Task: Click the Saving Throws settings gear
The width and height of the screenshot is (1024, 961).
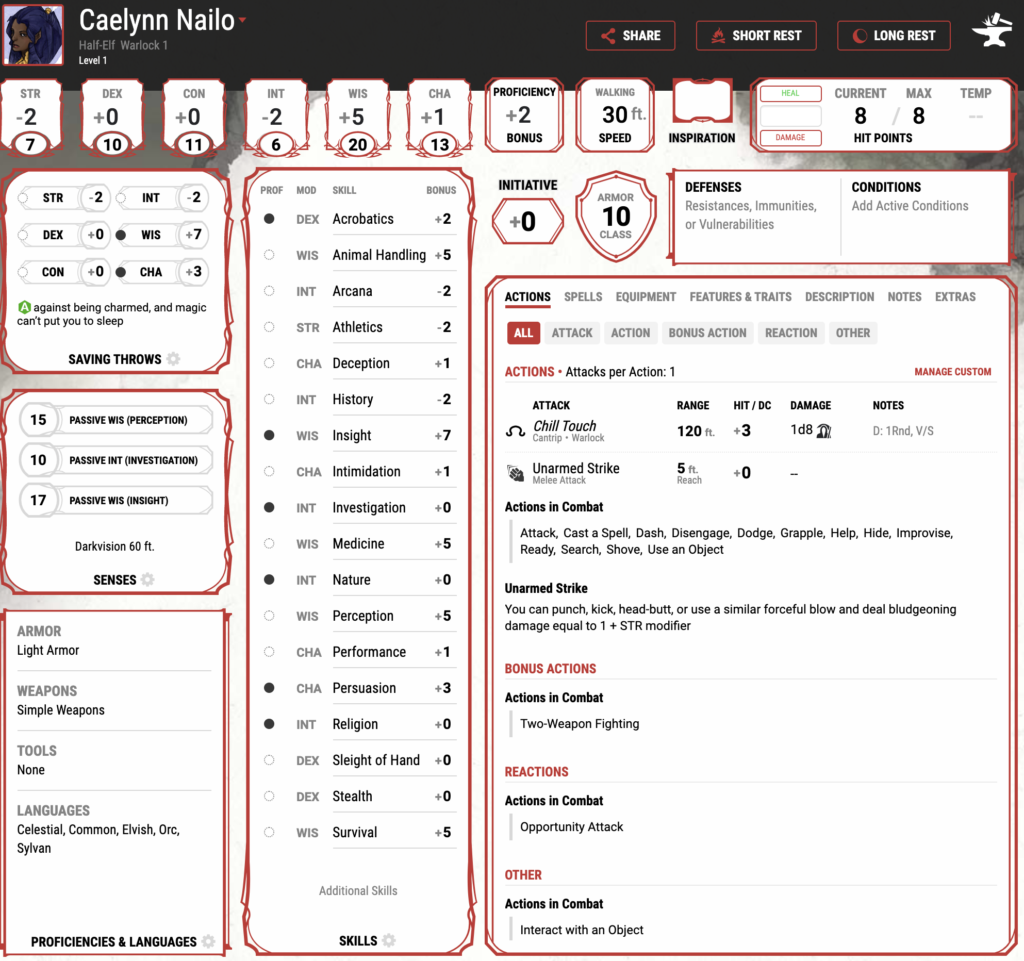Action: click(x=174, y=359)
